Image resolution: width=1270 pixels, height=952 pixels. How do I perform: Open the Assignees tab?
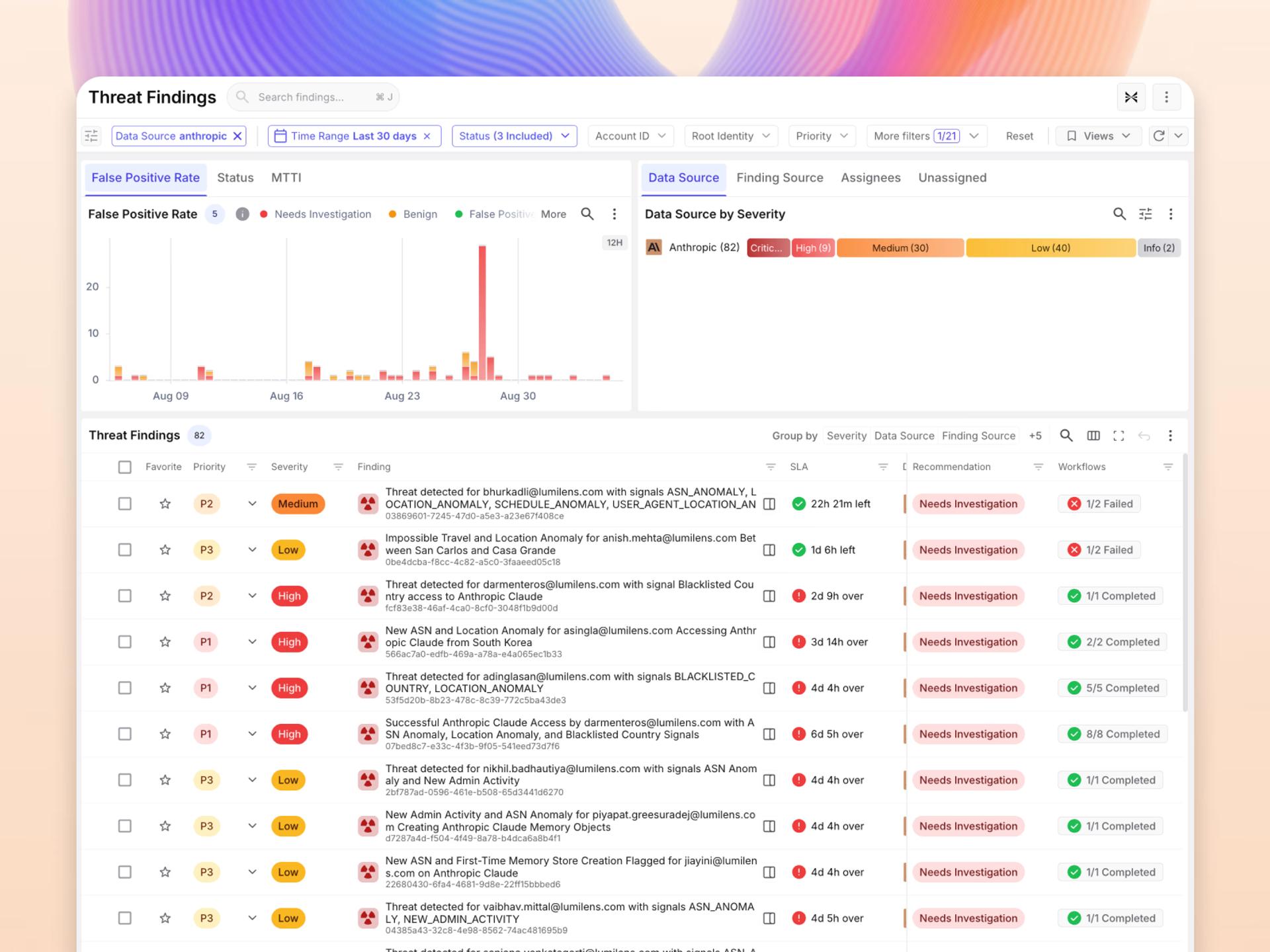click(x=870, y=178)
